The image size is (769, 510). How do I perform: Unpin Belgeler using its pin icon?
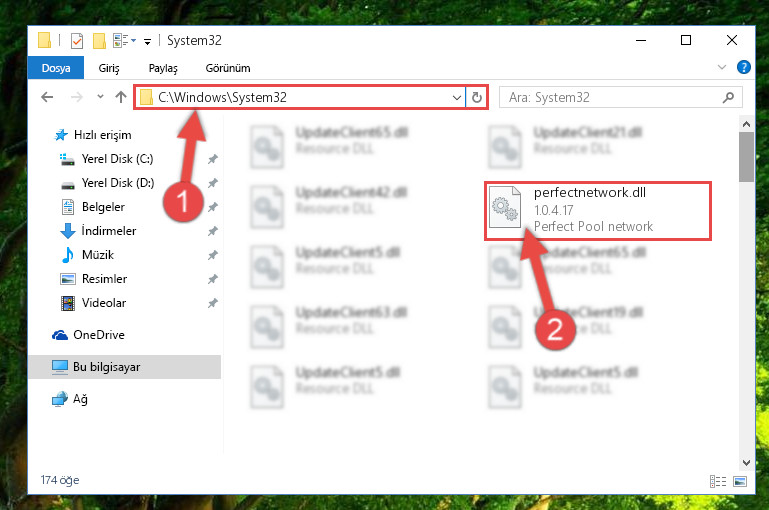click(212, 207)
